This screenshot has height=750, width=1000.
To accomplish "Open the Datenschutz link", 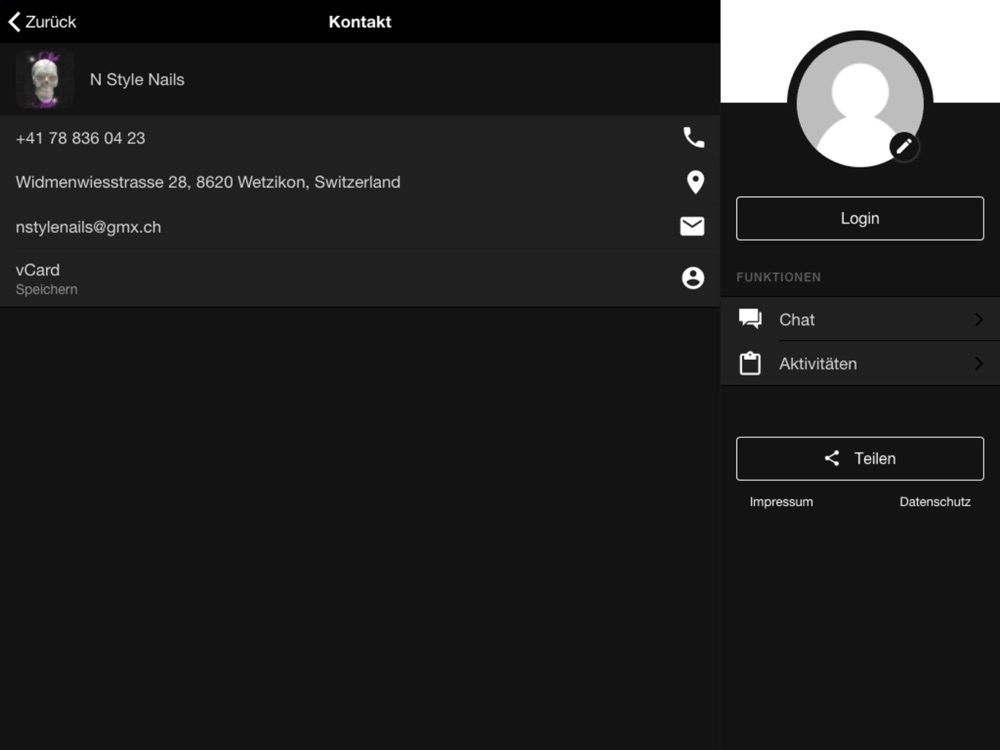I will (935, 502).
